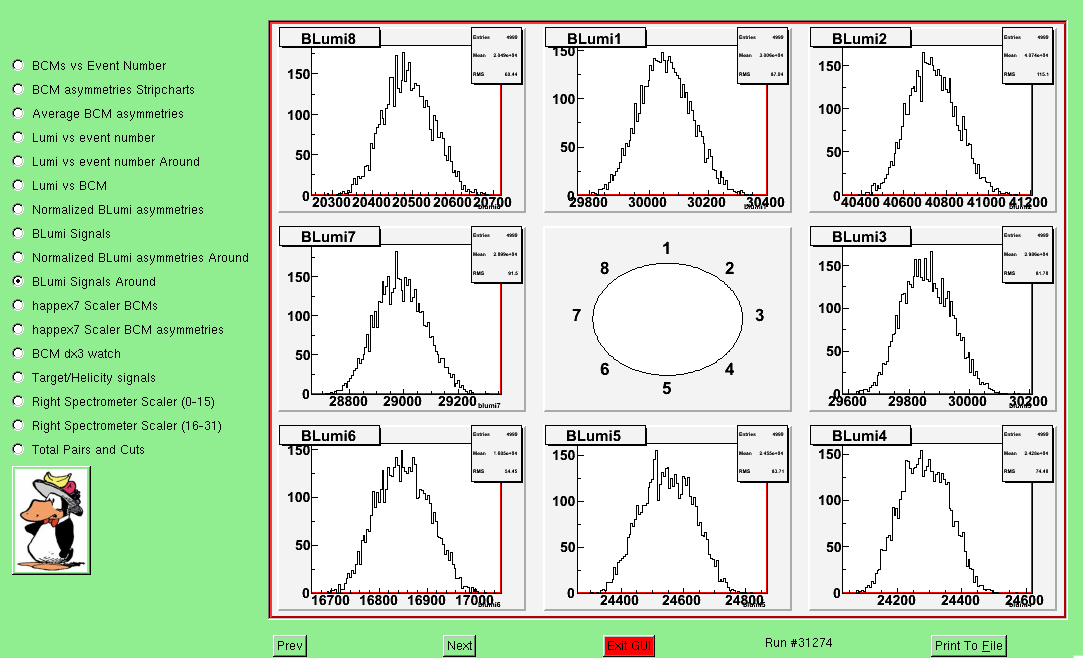
Task: Choose Normalized BLumi asymmetries option
Action: click(x=19, y=209)
